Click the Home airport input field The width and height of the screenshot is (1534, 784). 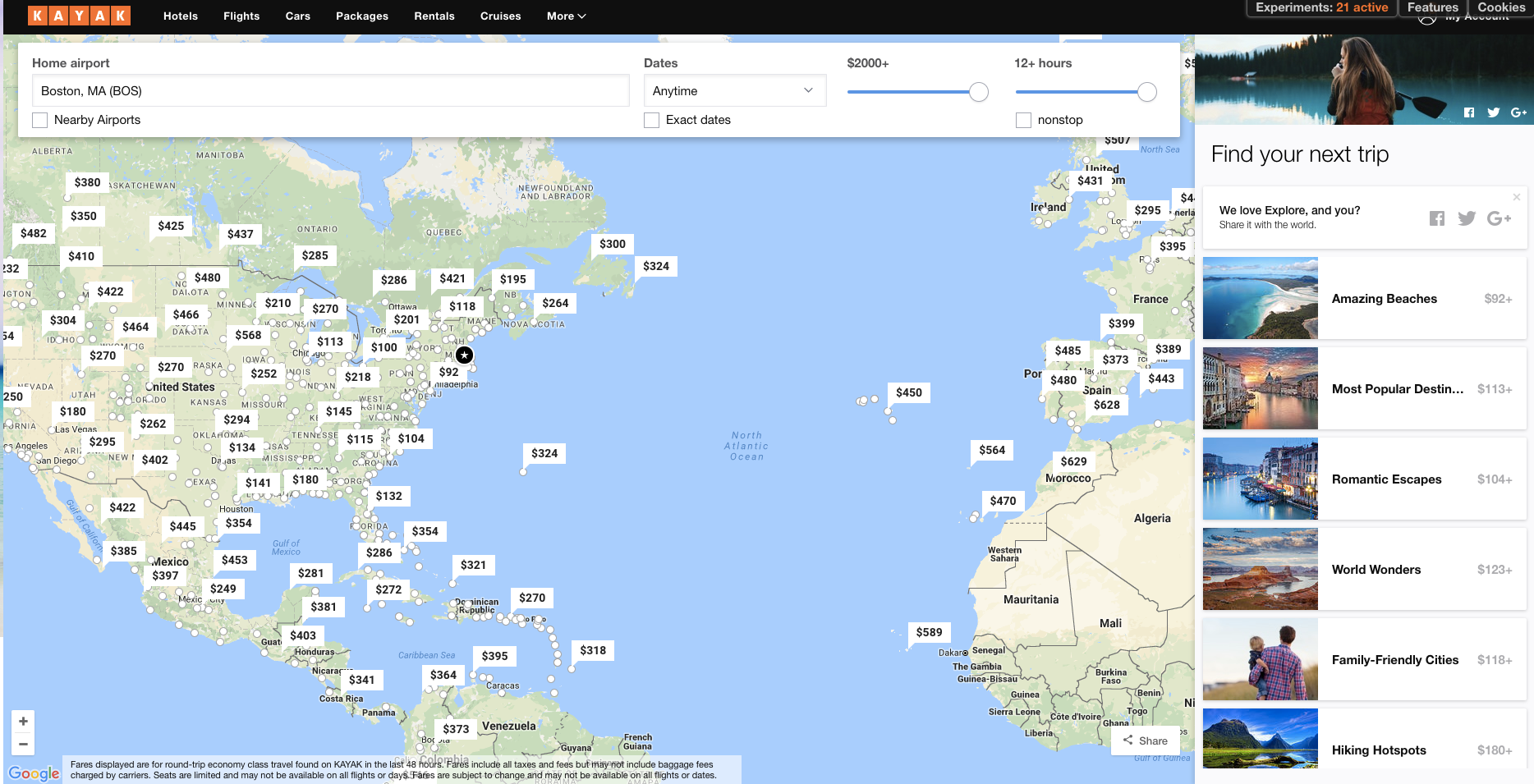[x=331, y=90]
